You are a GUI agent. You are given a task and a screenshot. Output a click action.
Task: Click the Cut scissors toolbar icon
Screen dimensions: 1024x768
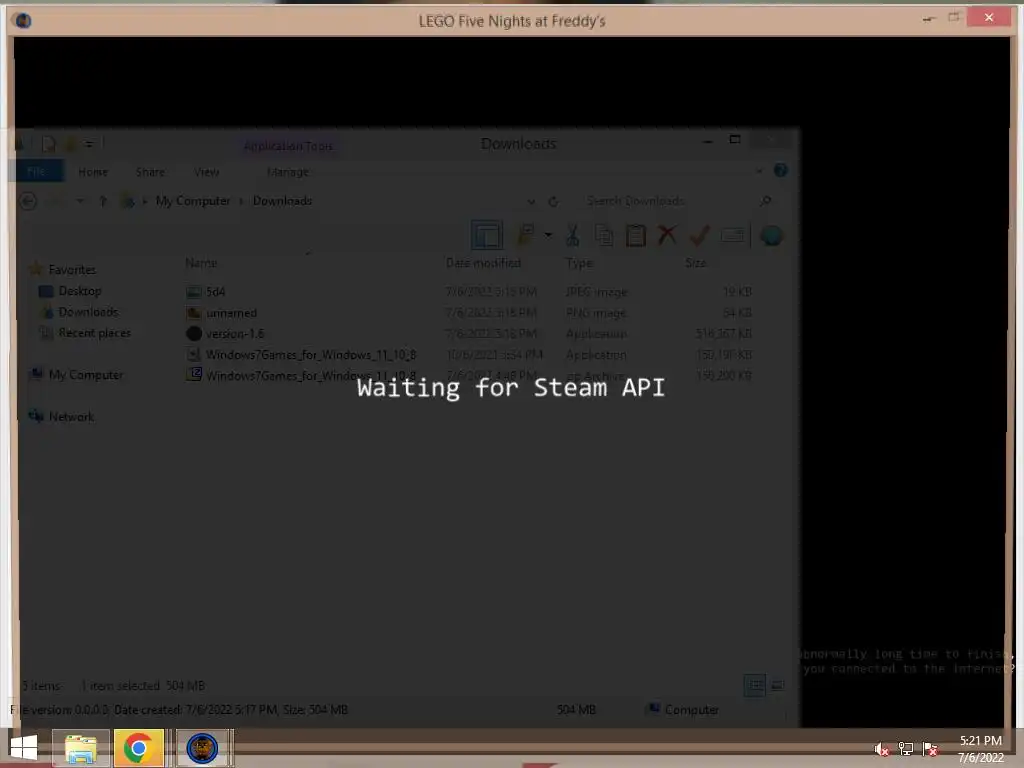pyautogui.click(x=573, y=235)
